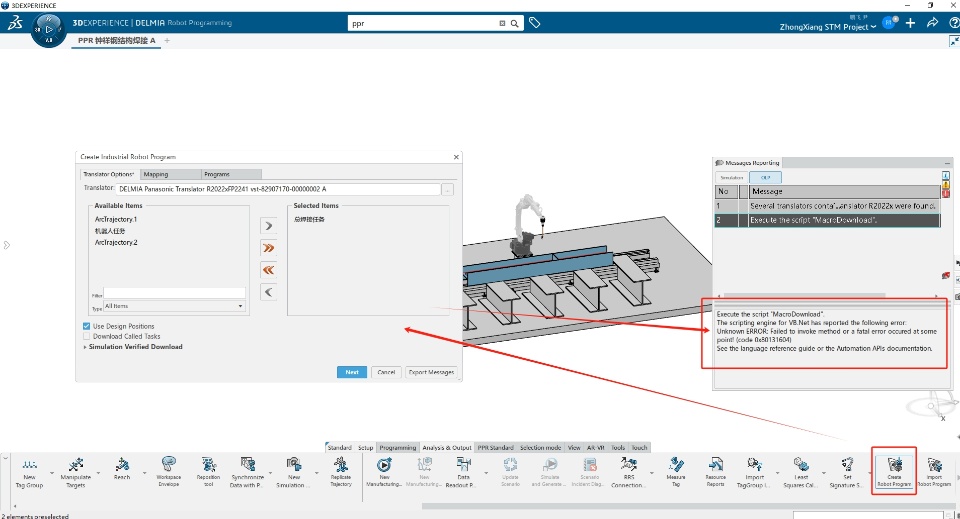Click the Replicate Trajectory icon

(x=341, y=472)
